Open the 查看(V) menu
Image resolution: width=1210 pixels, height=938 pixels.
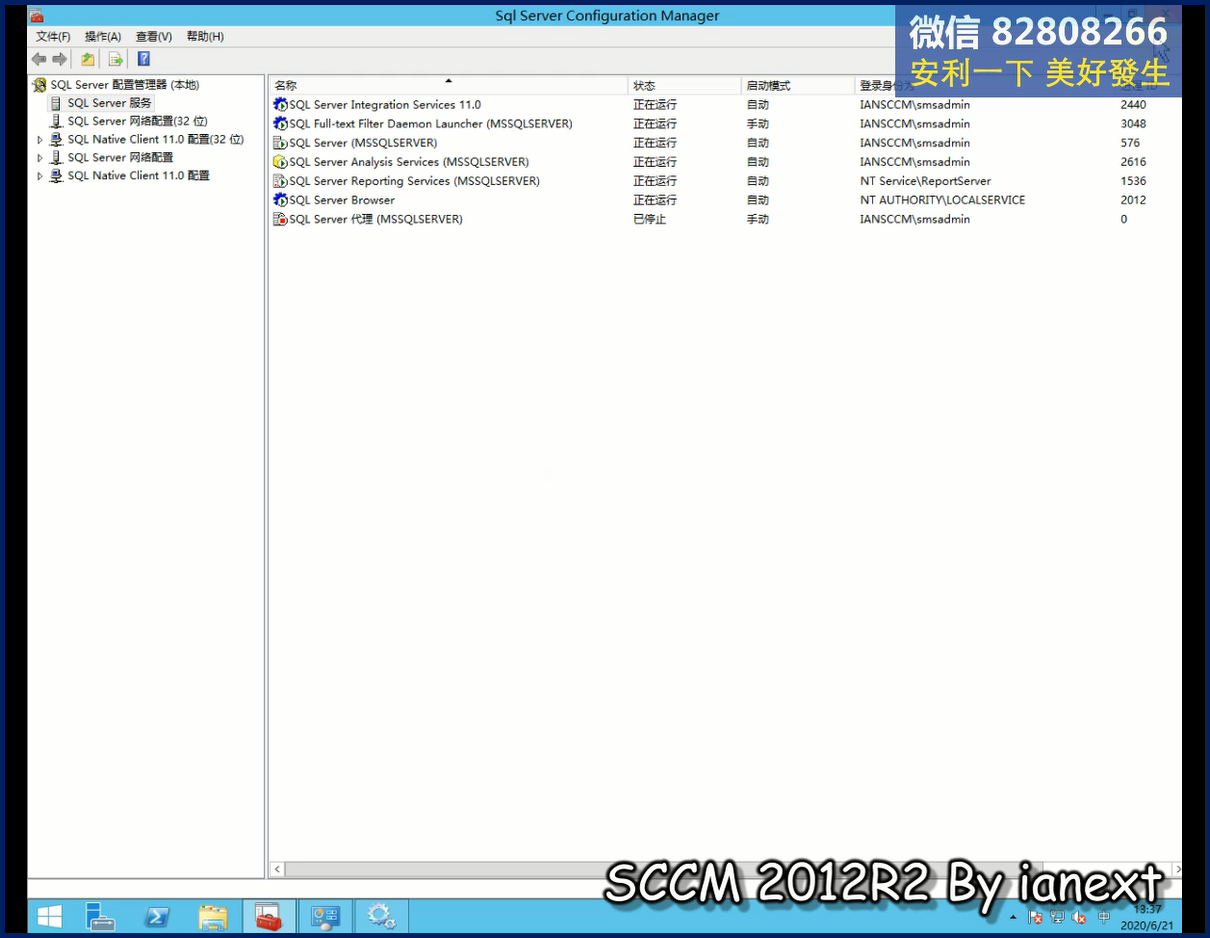point(154,36)
